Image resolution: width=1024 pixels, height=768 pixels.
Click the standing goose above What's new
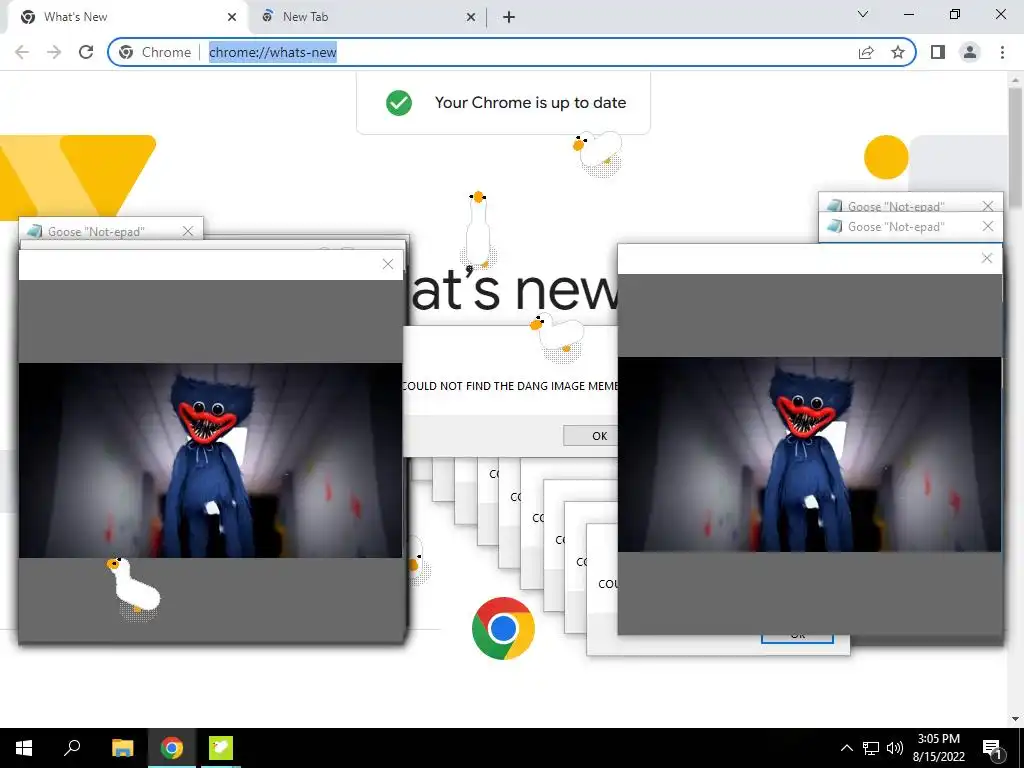coord(479,229)
